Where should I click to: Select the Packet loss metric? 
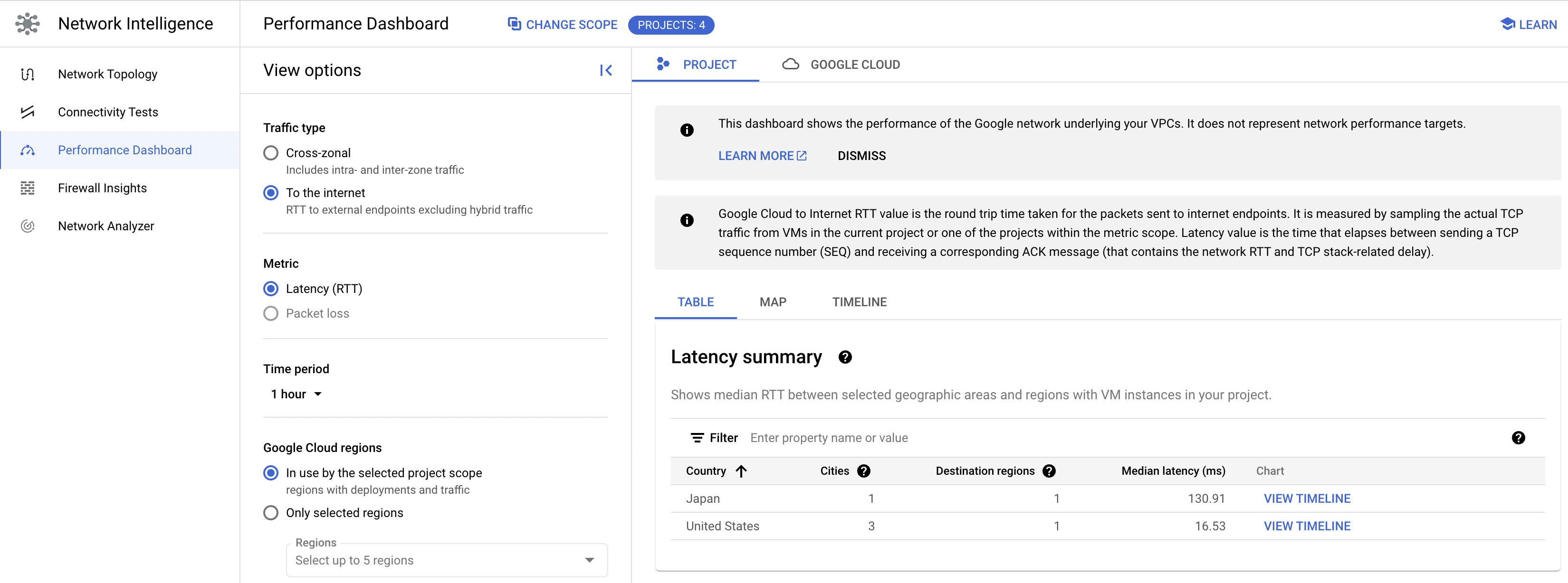point(271,314)
